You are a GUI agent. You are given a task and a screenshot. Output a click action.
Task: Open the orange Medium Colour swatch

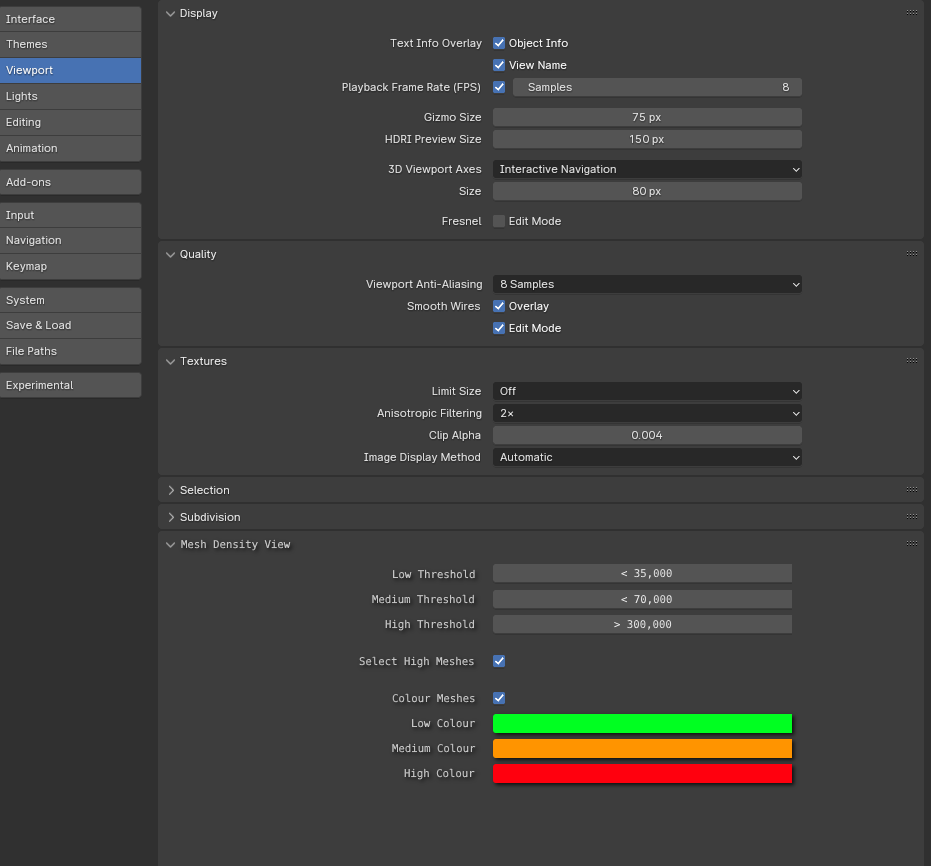(x=642, y=748)
